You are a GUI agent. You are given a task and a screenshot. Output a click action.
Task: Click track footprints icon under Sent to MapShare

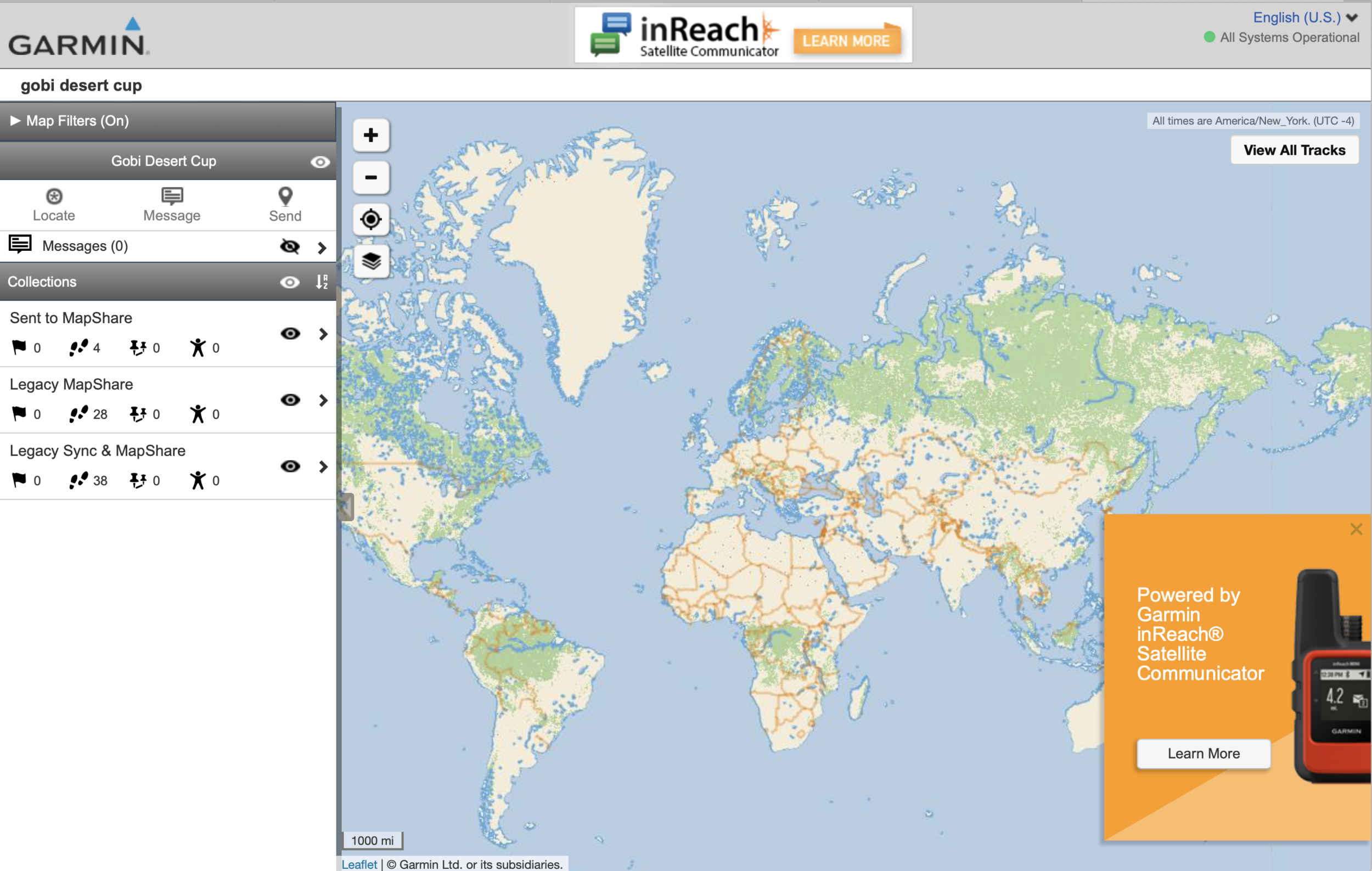click(x=78, y=347)
